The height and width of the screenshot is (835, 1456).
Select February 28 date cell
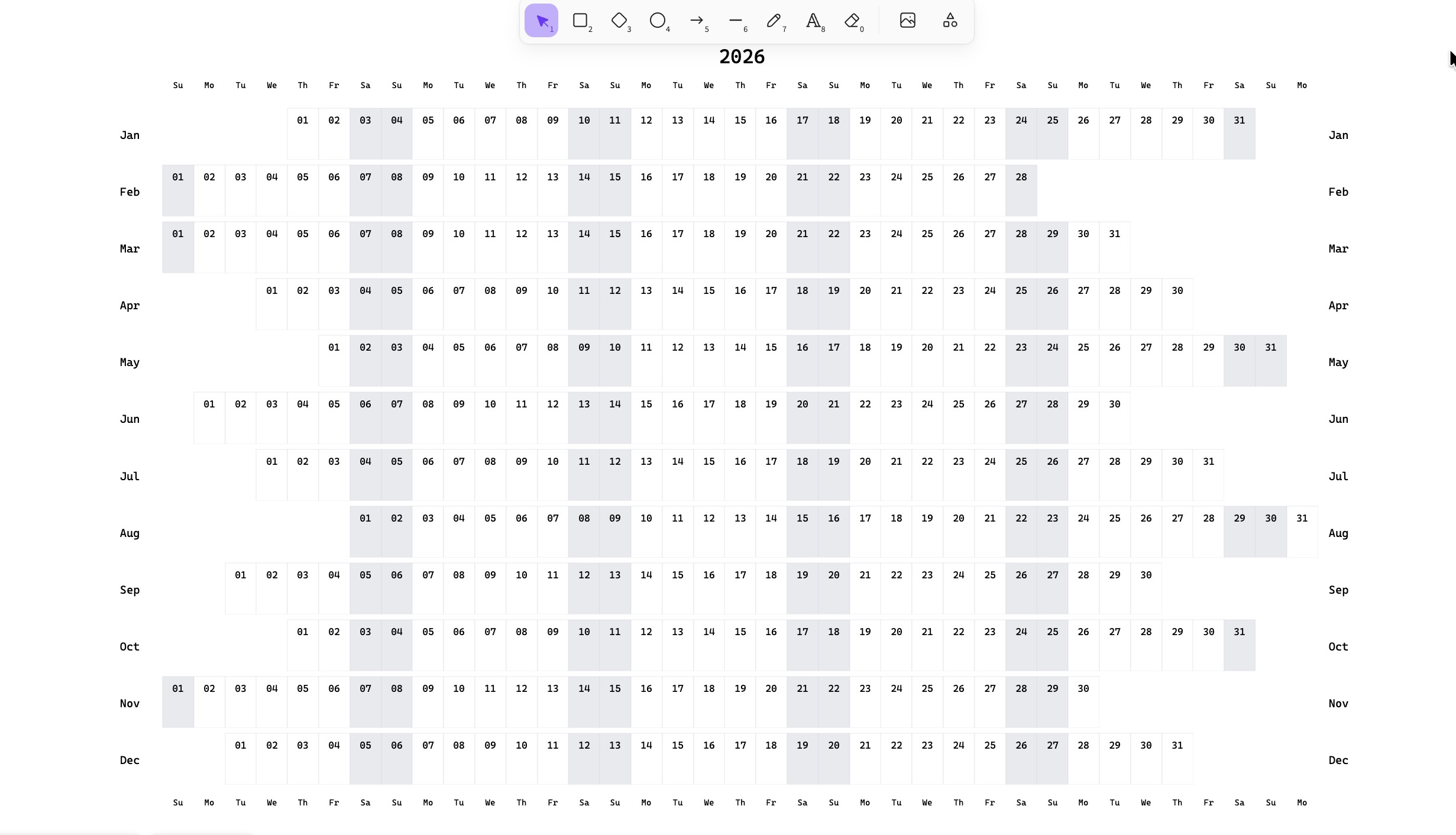point(1021,190)
